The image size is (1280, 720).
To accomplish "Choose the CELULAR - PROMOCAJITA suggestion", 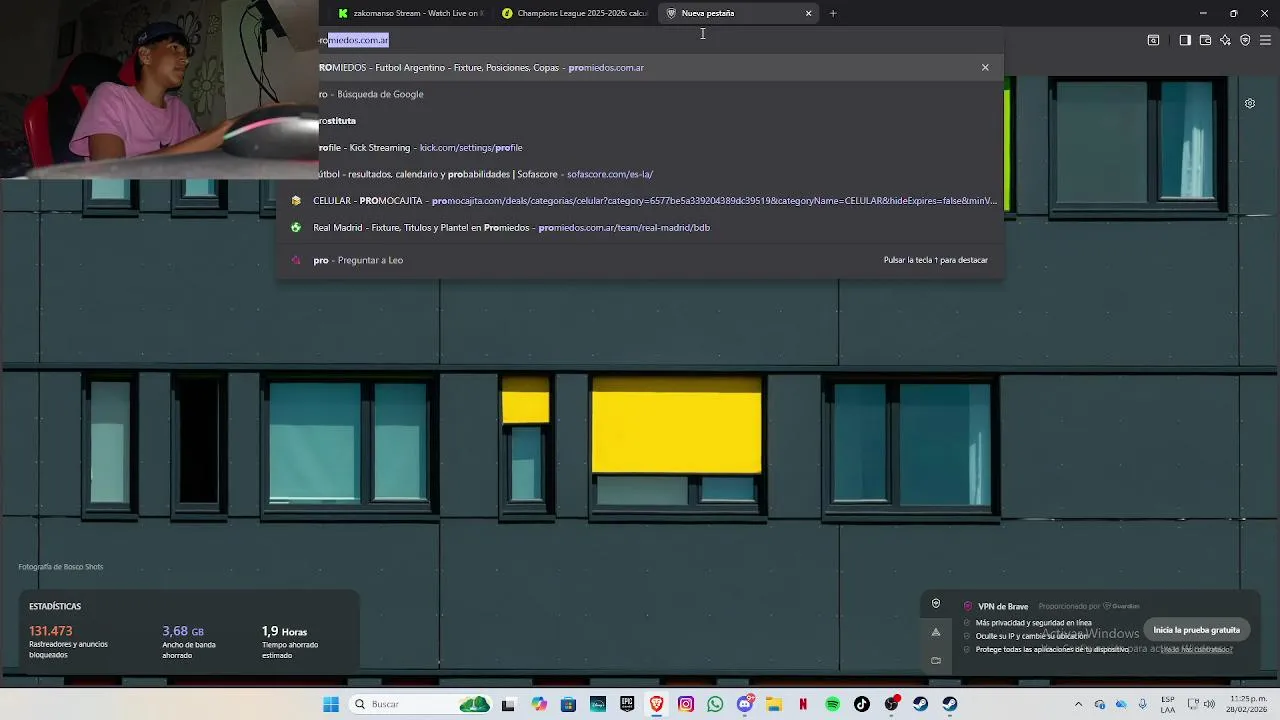I will pos(640,200).
